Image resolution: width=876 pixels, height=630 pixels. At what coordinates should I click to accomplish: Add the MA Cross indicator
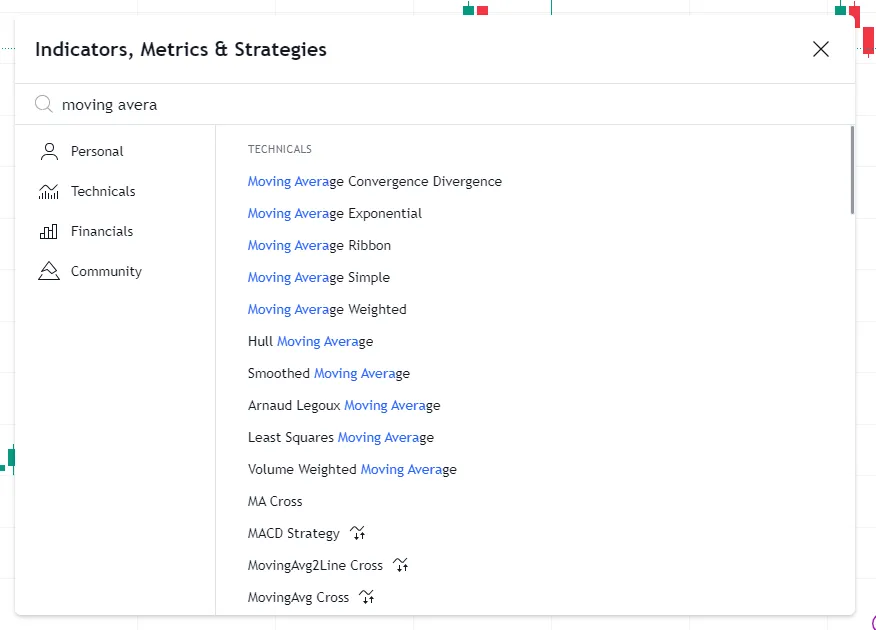pyautogui.click(x=275, y=501)
